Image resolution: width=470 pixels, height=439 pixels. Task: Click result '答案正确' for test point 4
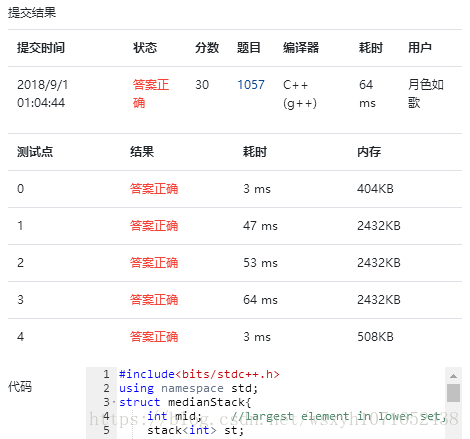click(154, 337)
